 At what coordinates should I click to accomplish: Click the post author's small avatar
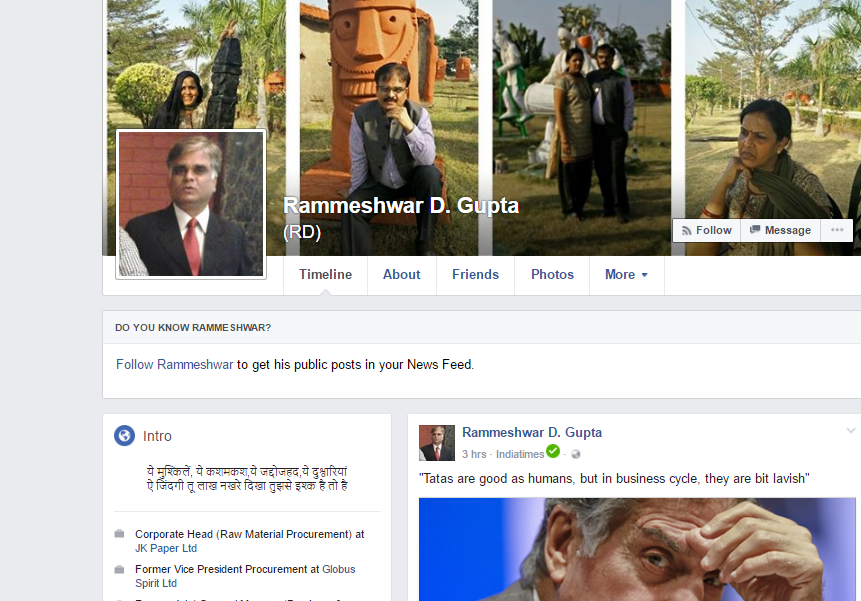(437, 443)
